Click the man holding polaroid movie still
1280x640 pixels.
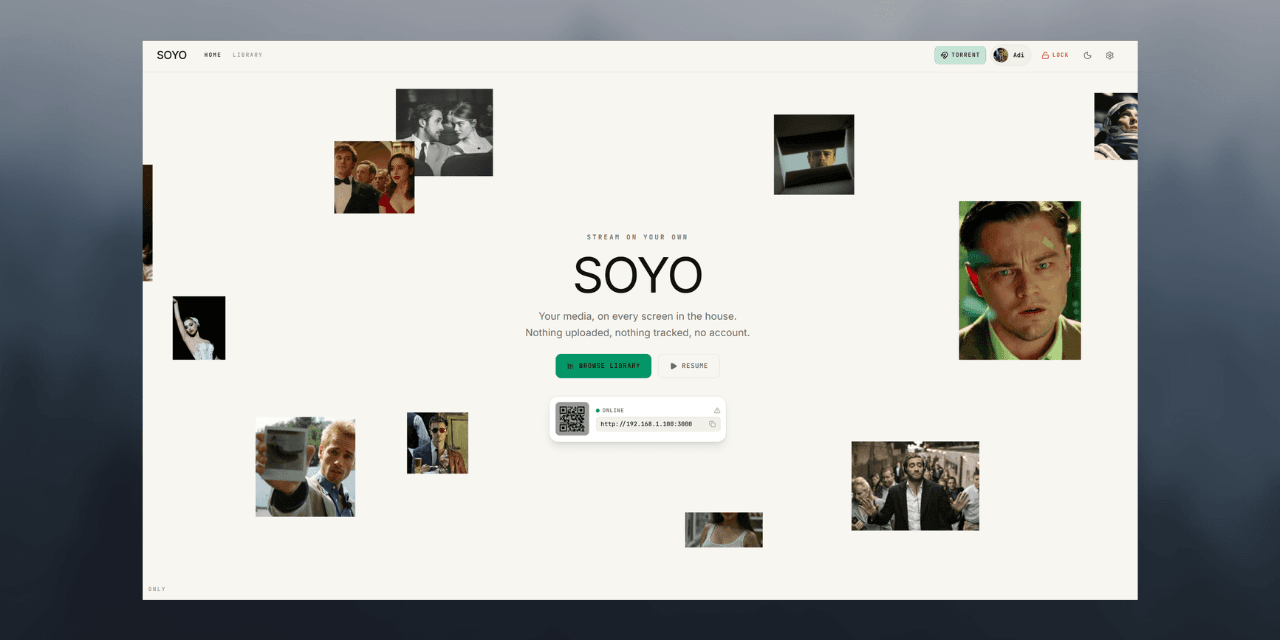click(305, 467)
